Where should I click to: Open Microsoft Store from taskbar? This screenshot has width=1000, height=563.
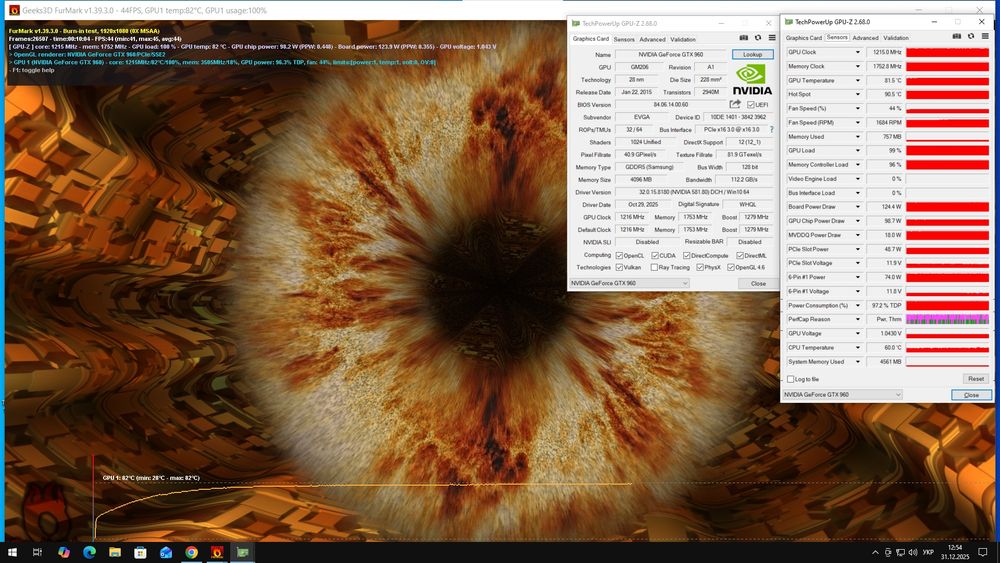[x=140, y=552]
